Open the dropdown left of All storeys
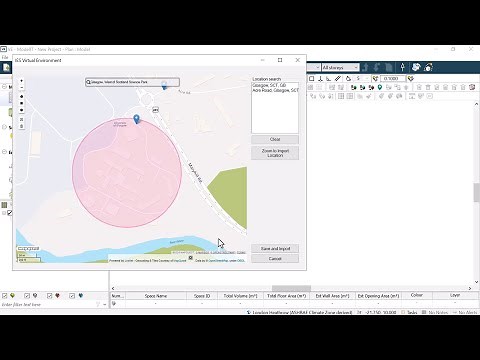Image resolution: width=480 pixels, height=360 pixels. click(x=314, y=68)
